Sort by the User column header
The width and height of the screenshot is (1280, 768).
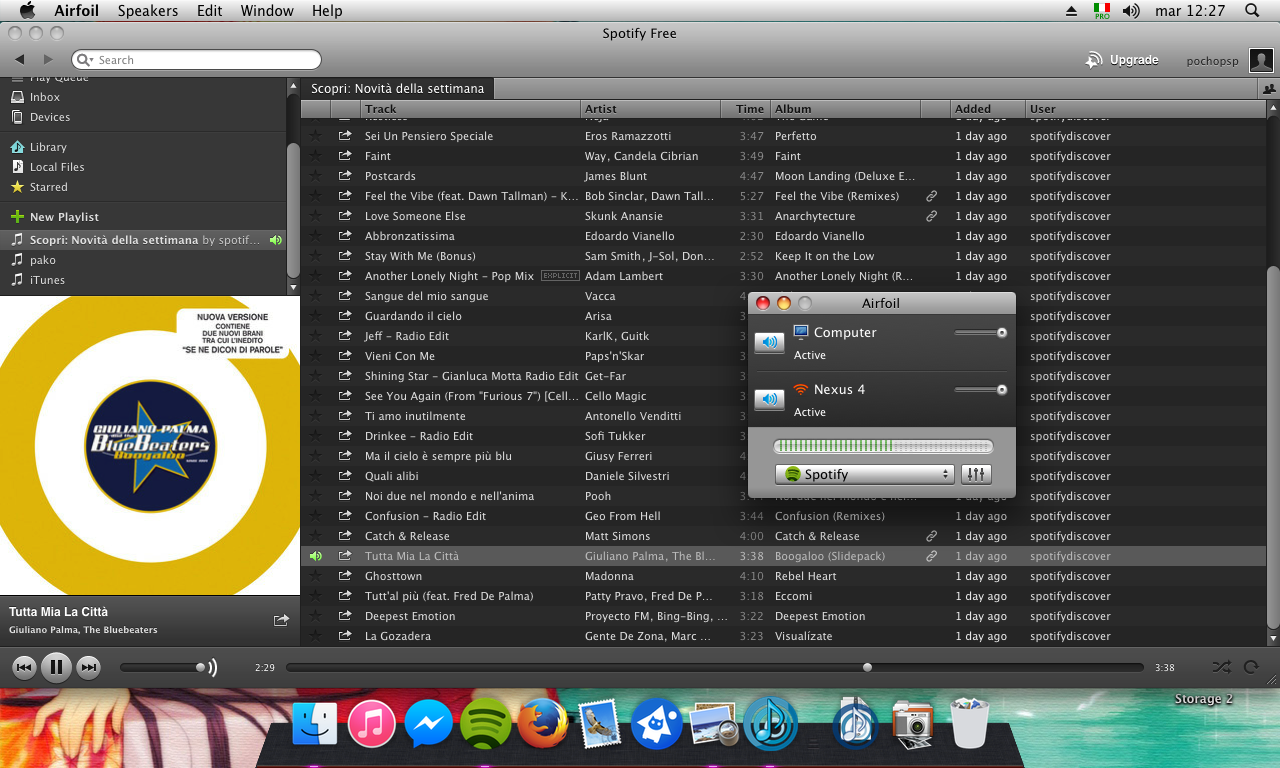pos(1145,109)
